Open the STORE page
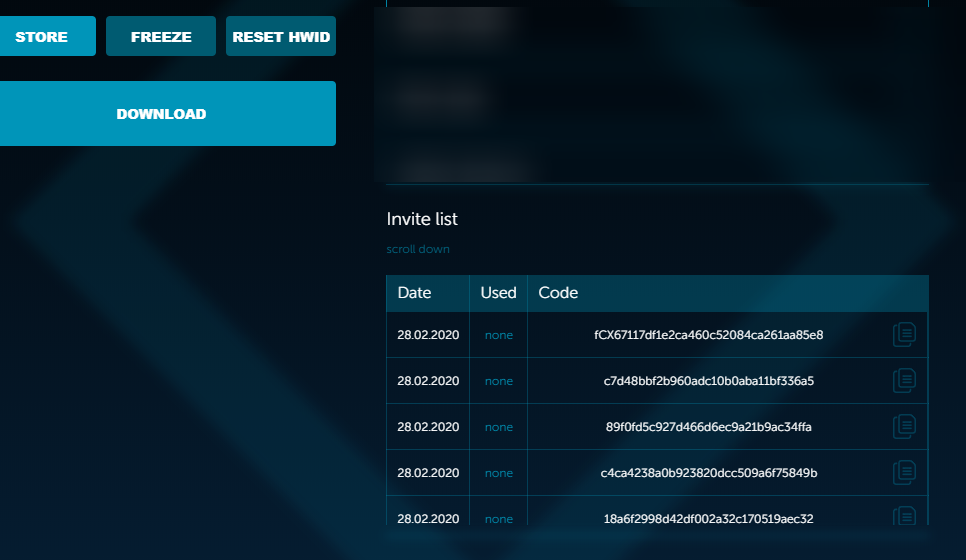 (42, 37)
